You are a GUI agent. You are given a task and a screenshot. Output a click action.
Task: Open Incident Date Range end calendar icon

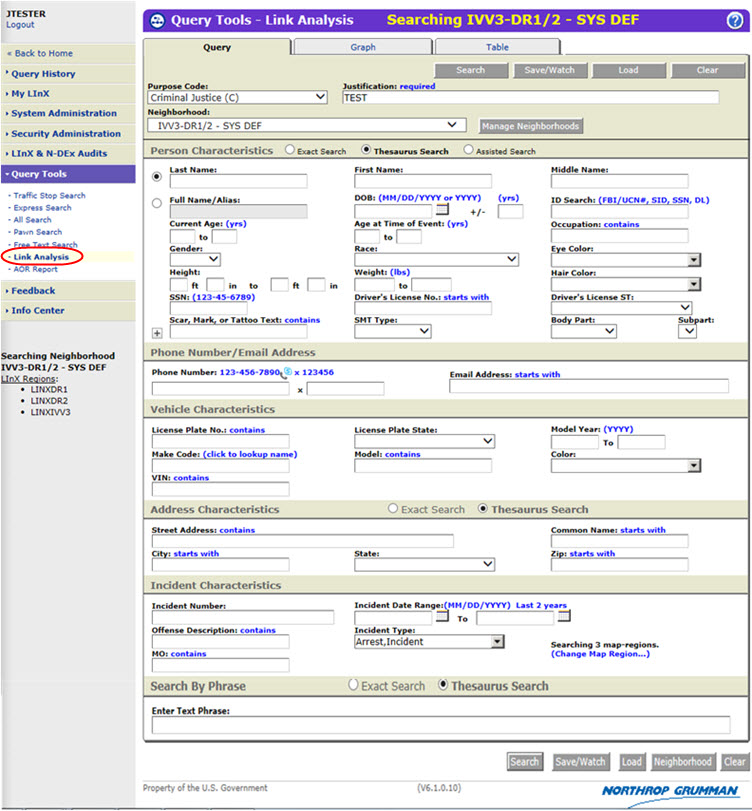(x=564, y=616)
